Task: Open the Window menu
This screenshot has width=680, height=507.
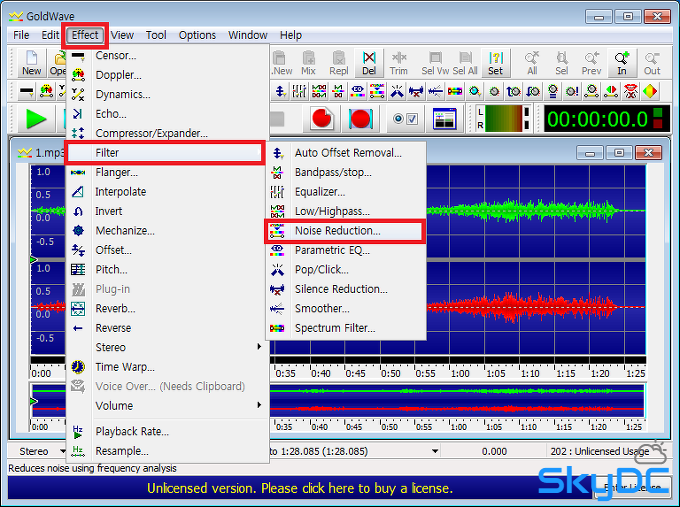Action: click(248, 35)
